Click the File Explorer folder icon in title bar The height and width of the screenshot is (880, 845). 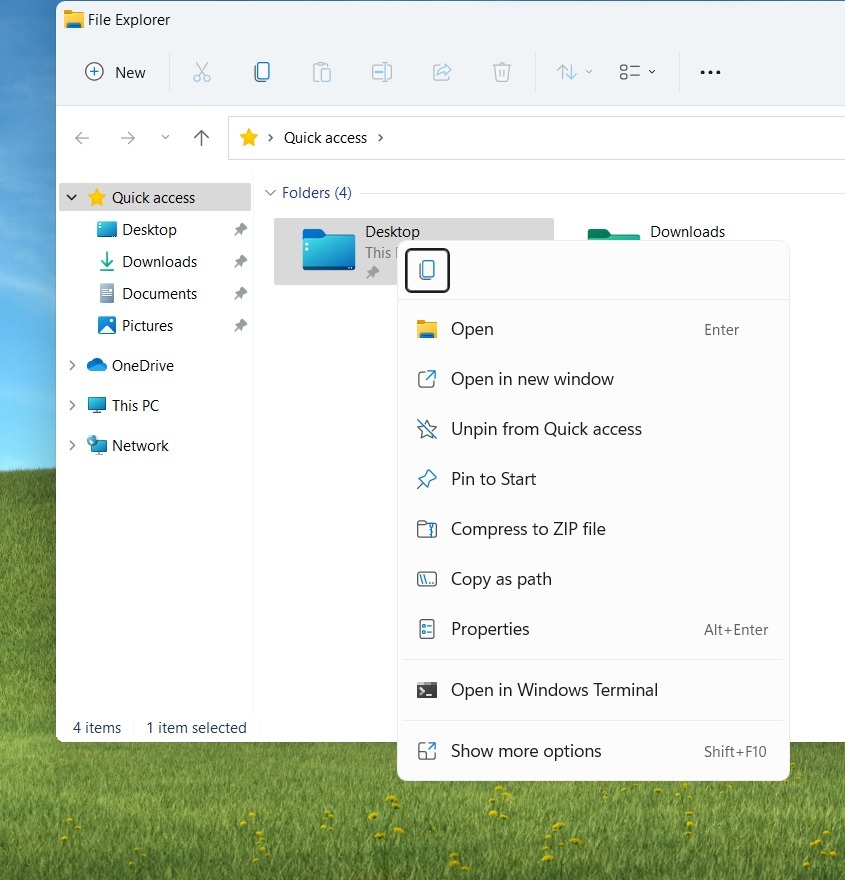click(x=74, y=20)
